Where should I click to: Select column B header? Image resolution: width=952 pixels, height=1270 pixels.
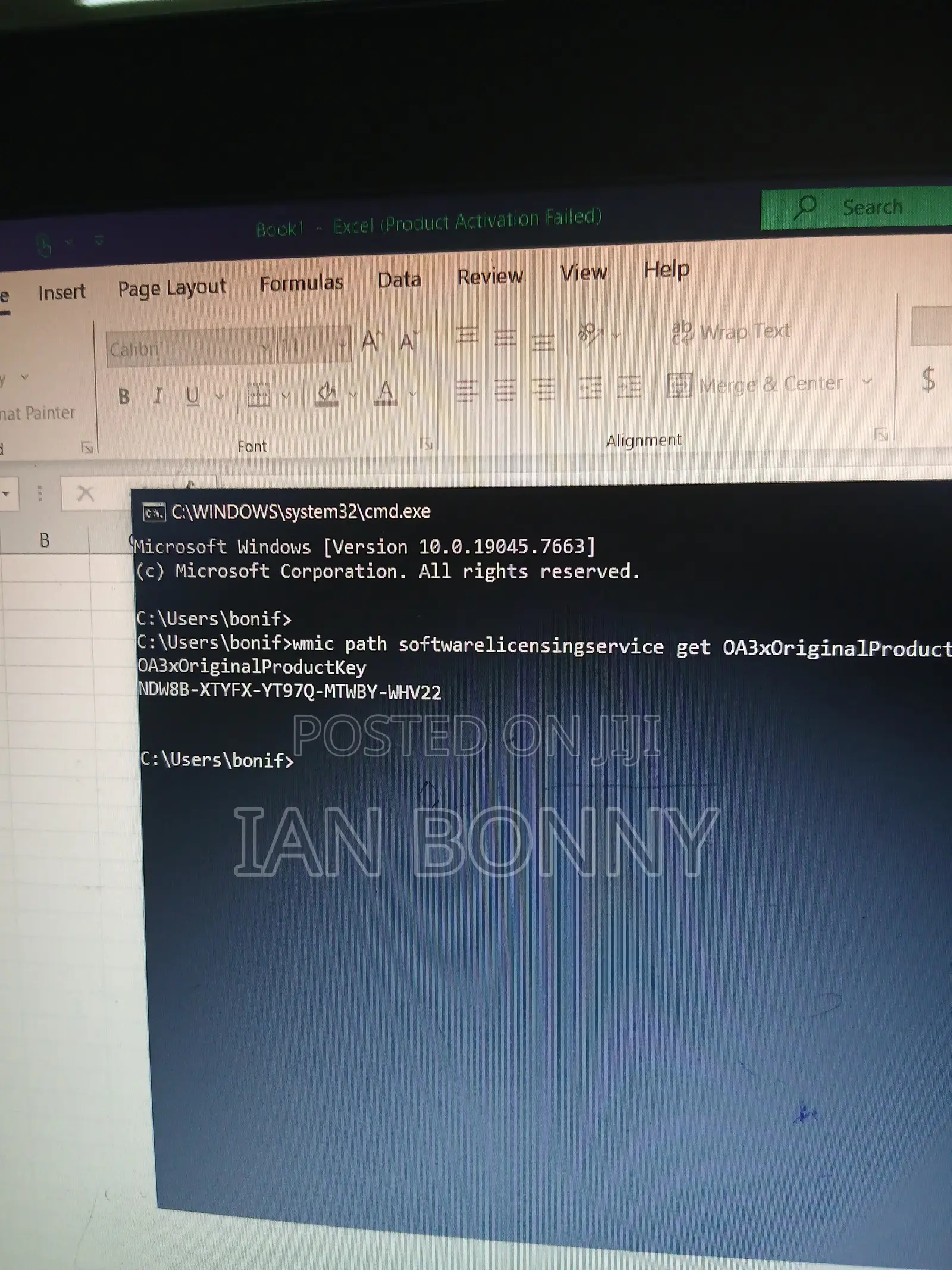tap(45, 540)
